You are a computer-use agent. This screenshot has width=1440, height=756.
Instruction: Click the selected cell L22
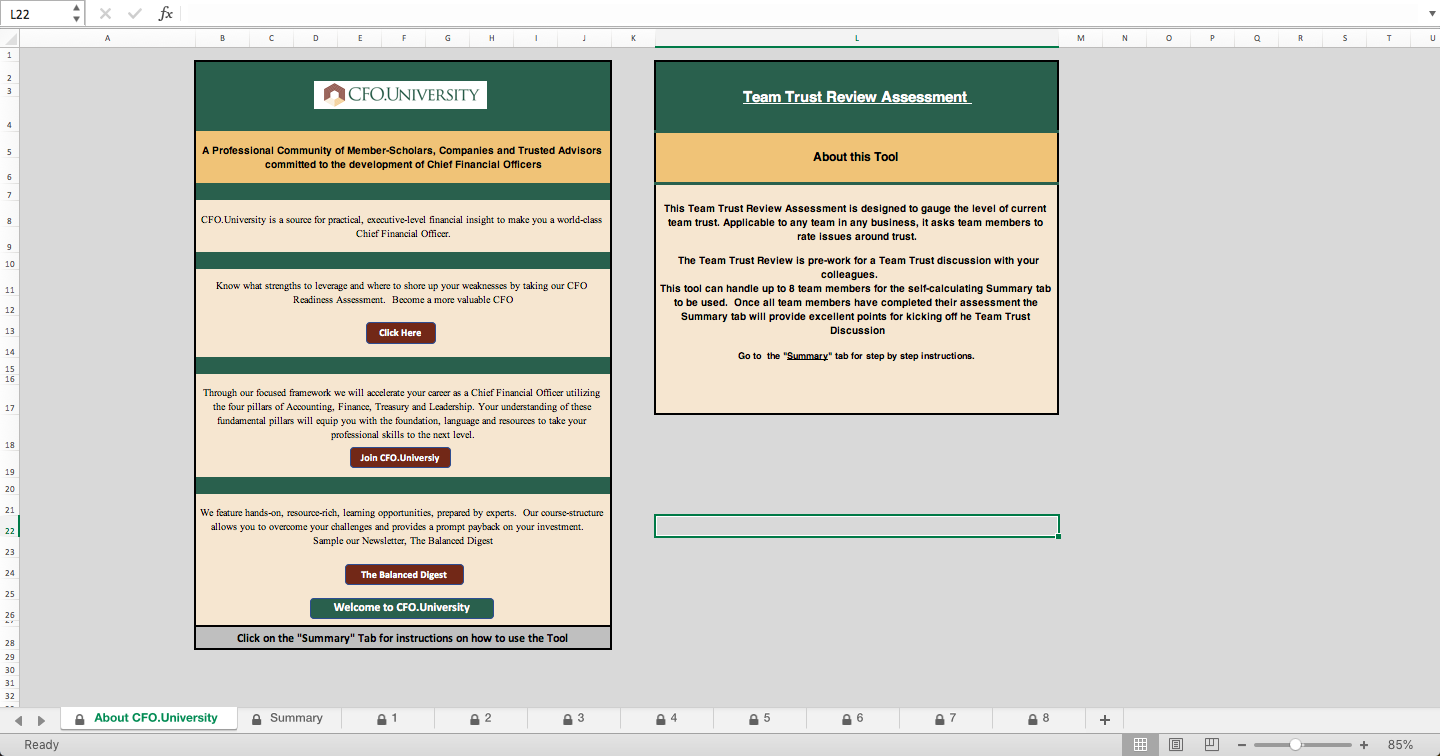[x=857, y=526]
